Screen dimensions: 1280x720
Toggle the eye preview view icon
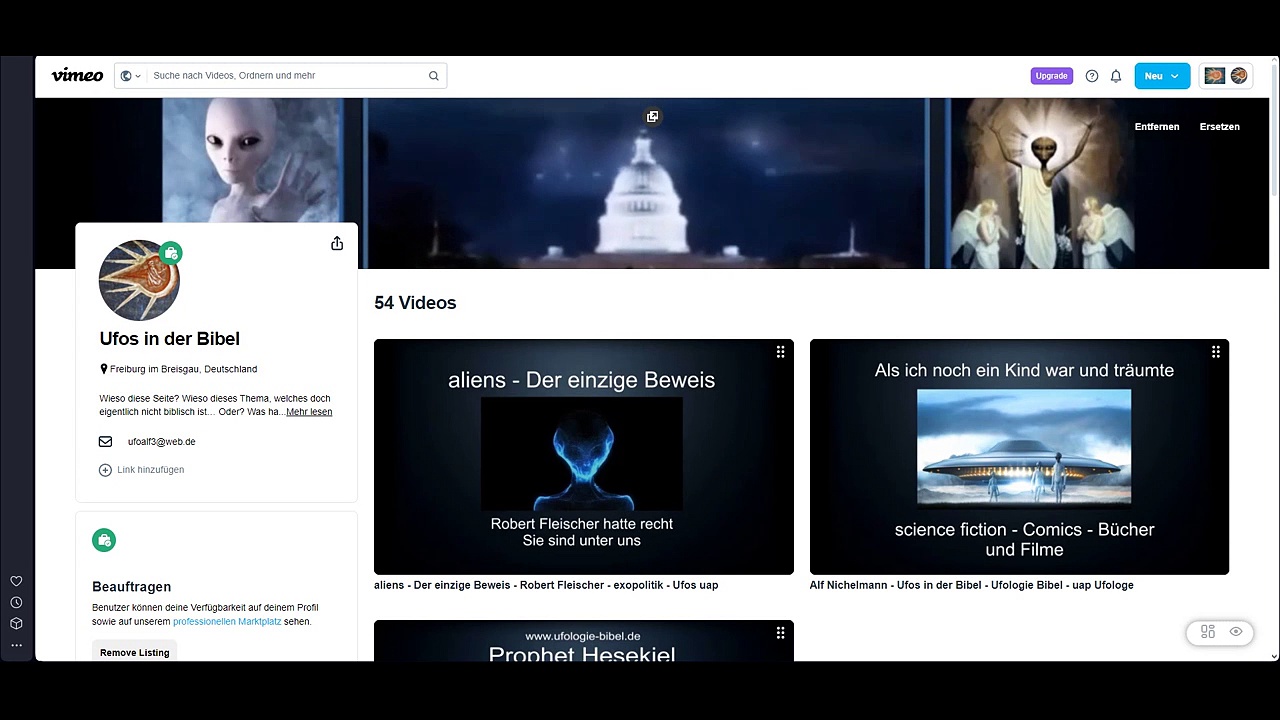[1236, 632]
